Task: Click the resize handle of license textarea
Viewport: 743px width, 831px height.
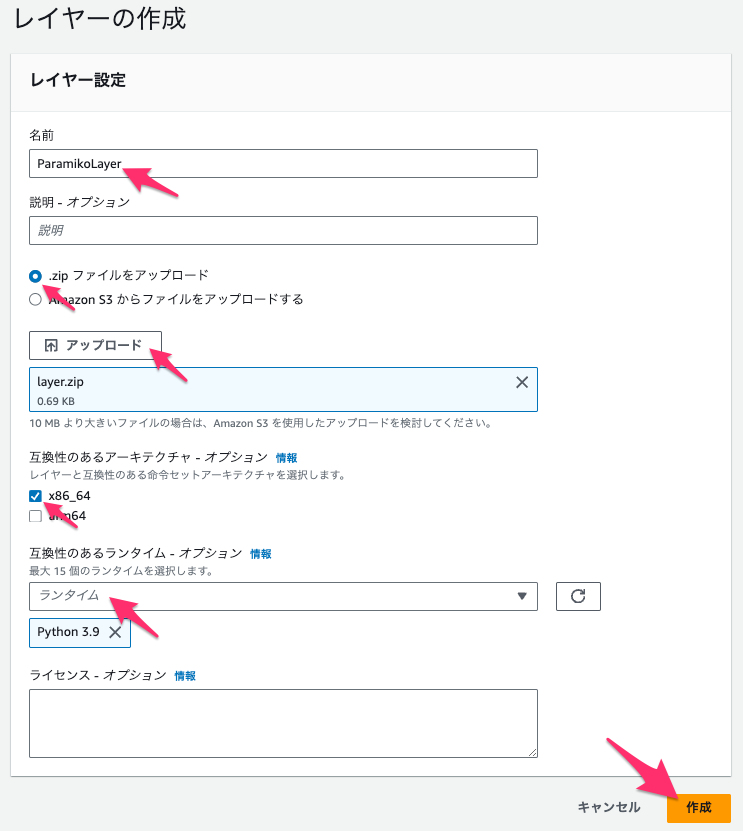Action: (x=533, y=753)
